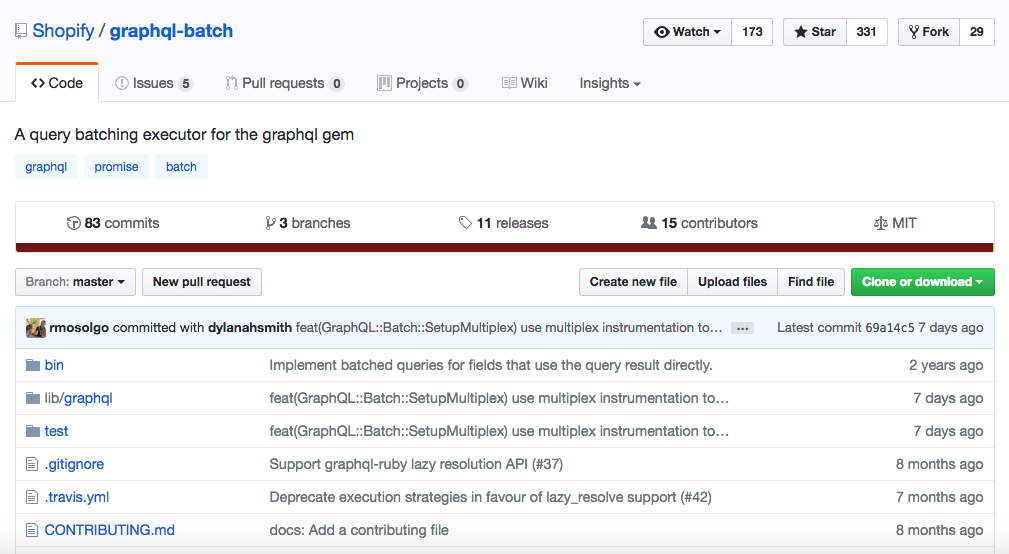Open the Wiki tab
This screenshot has width=1009, height=554.
(x=524, y=83)
